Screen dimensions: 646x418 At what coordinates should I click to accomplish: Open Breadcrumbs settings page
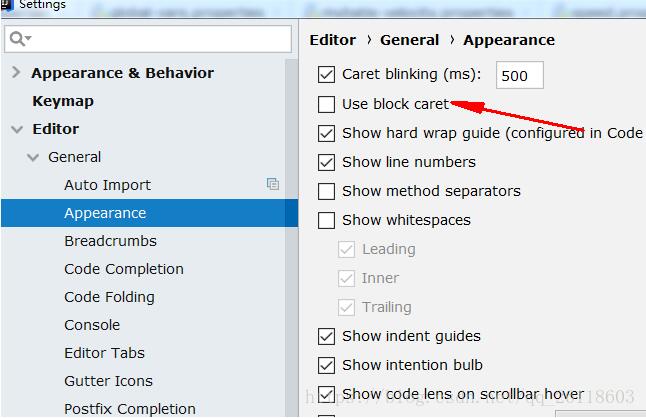point(110,241)
